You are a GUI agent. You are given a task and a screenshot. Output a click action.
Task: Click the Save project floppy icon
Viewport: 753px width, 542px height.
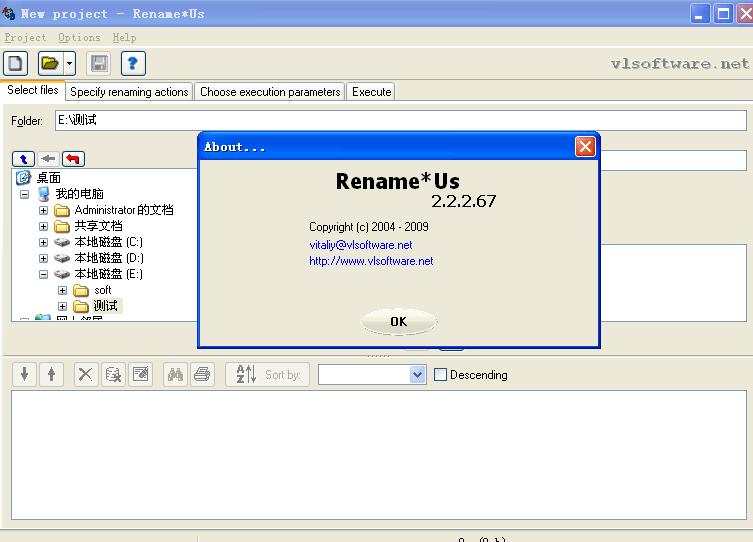99,63
